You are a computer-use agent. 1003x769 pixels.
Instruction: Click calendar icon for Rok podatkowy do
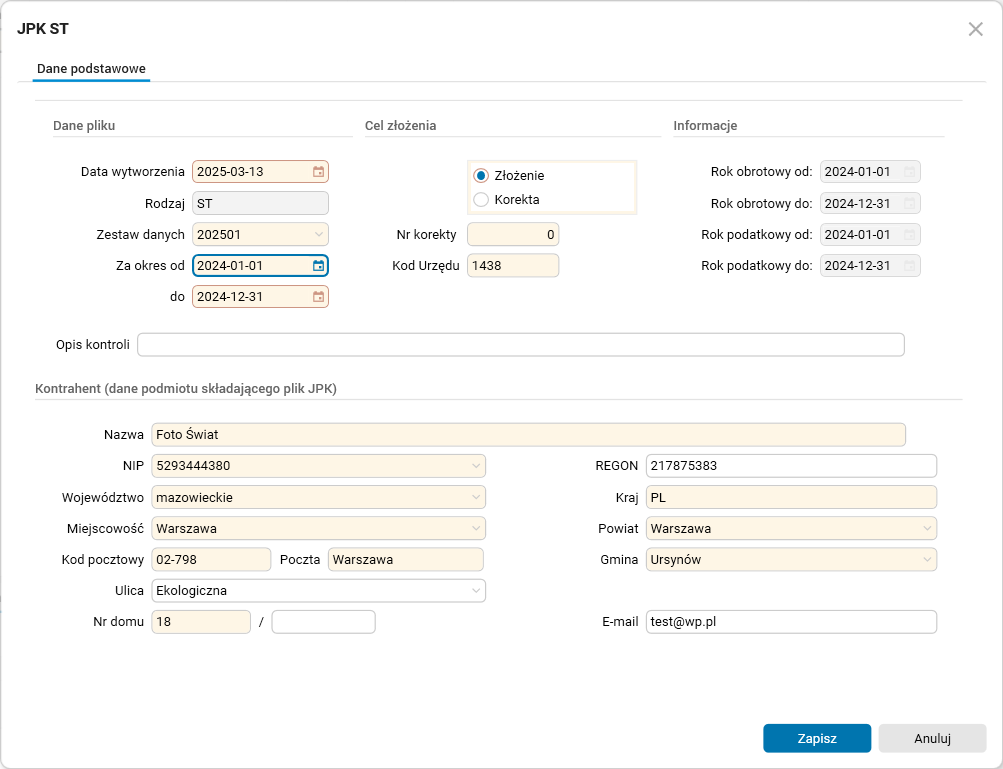(909, 266)
